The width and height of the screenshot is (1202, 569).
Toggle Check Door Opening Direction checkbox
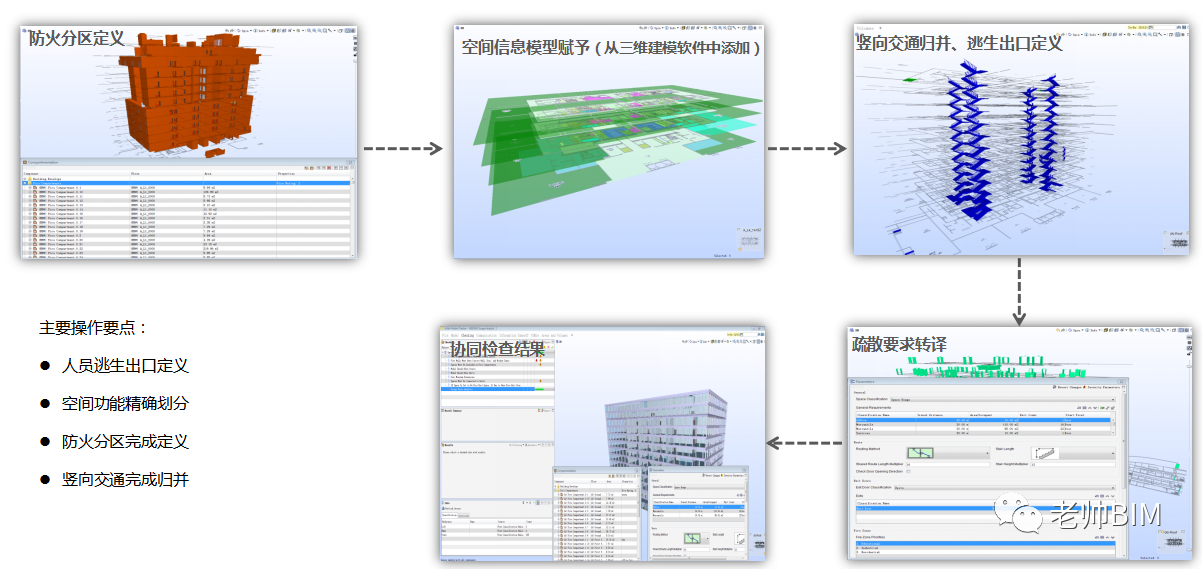click(908, 471)
